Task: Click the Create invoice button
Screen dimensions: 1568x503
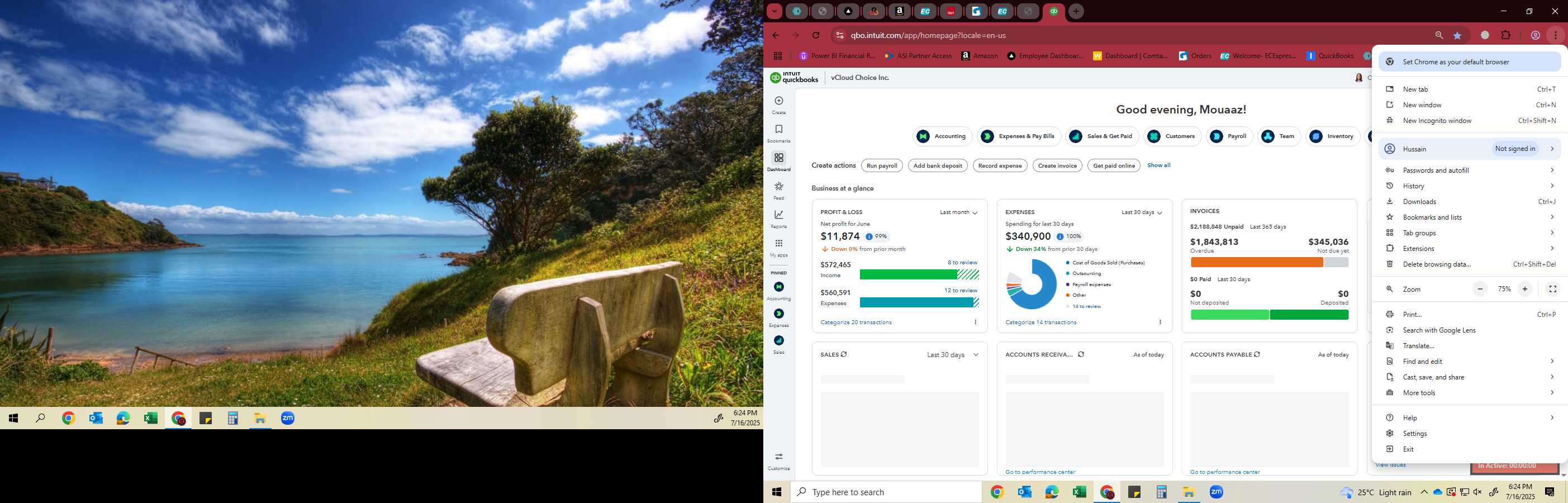Action: click(x=1057, y=165)
